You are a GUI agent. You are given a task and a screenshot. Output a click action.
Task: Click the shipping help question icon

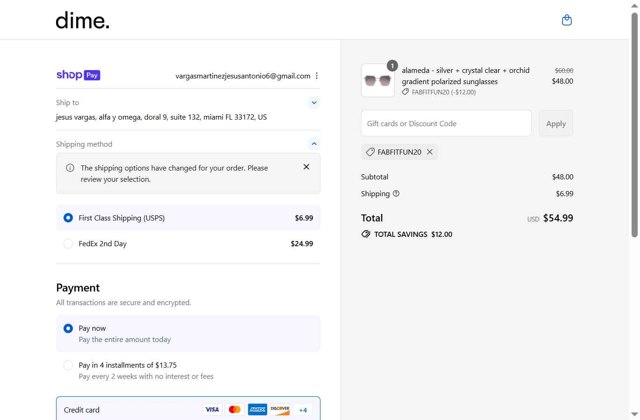point(396,193)
